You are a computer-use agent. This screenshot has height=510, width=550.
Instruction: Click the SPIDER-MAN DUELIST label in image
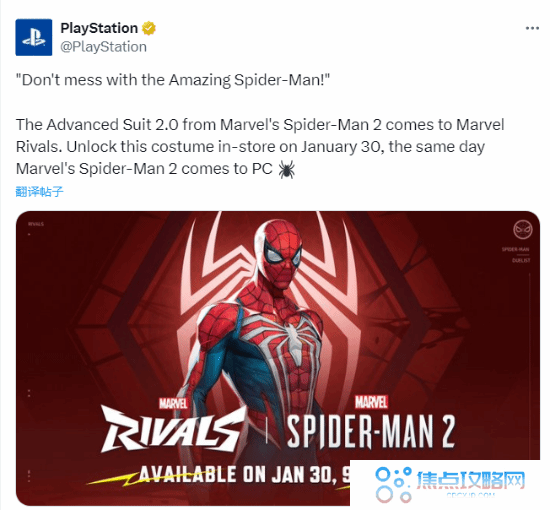[516, 255]
